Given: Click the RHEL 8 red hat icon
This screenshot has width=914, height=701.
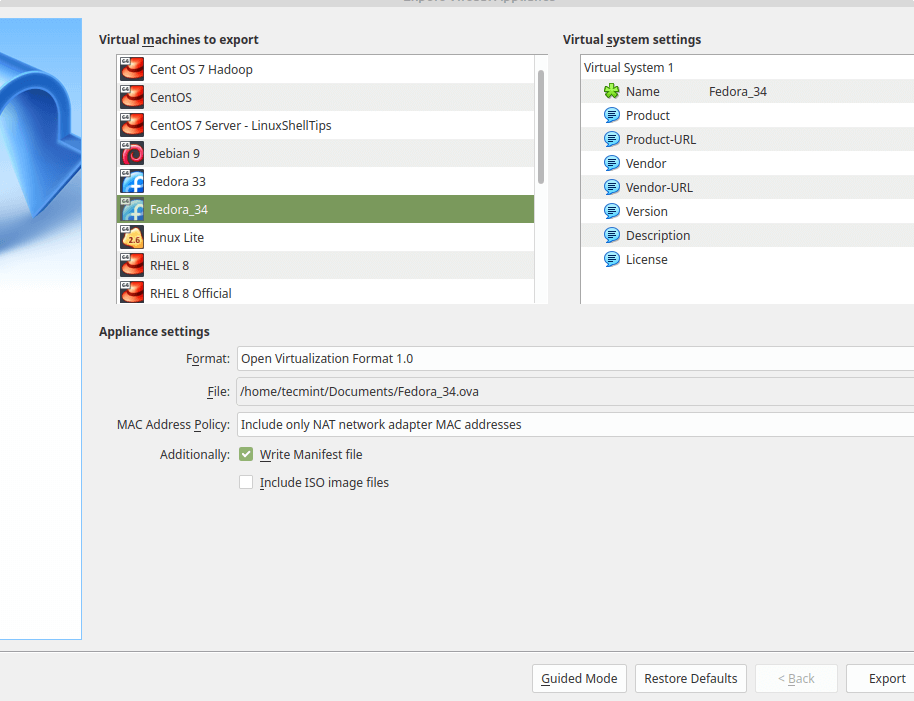Looking at the screenshot, I should (132, 265).
